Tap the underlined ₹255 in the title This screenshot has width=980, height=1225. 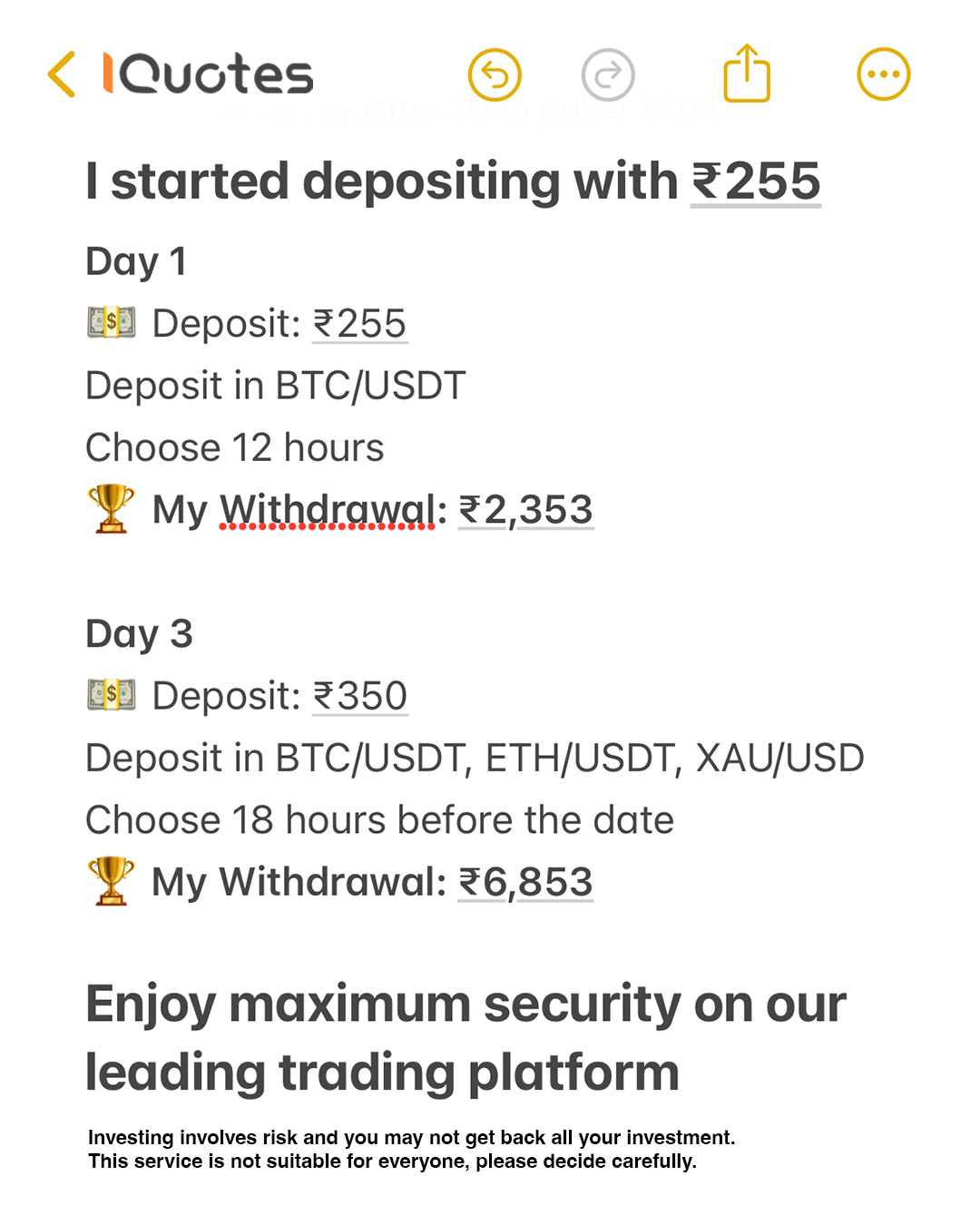[x=756, y=181]
